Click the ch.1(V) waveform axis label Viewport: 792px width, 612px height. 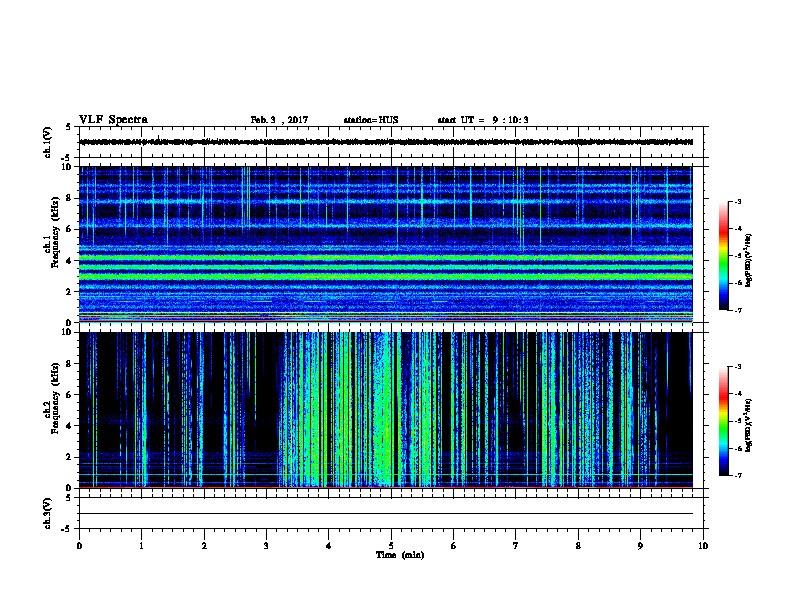click(47, 142)
